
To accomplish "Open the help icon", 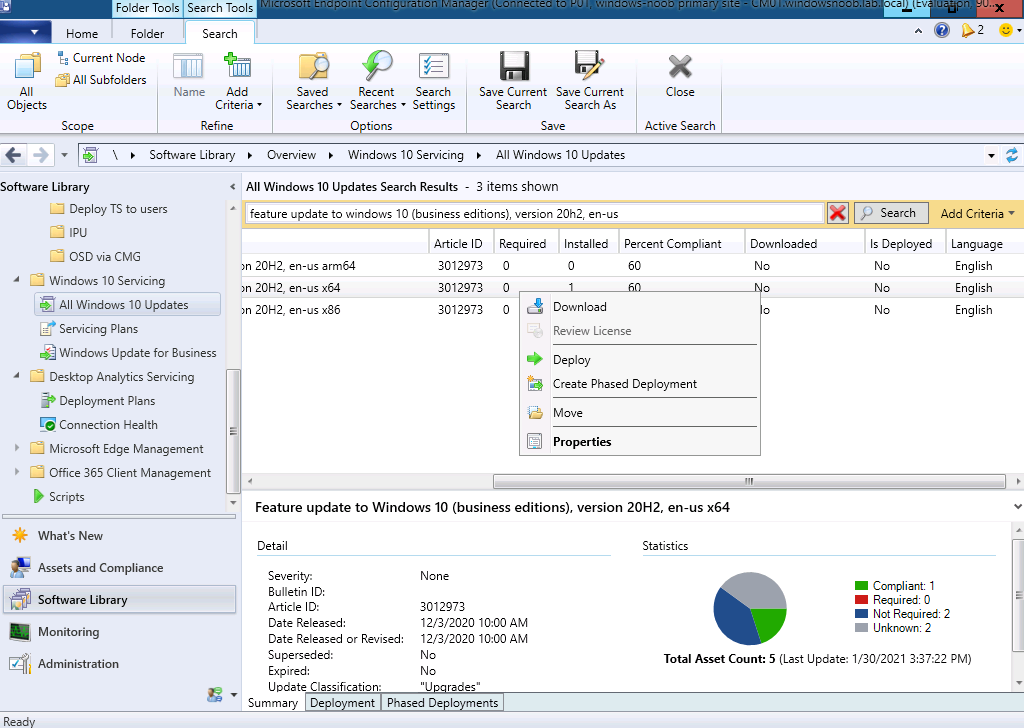I will (942, 30).
